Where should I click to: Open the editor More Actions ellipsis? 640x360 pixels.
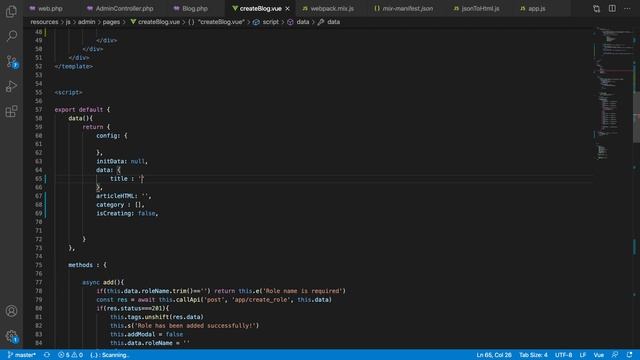(x=627, y=9)
